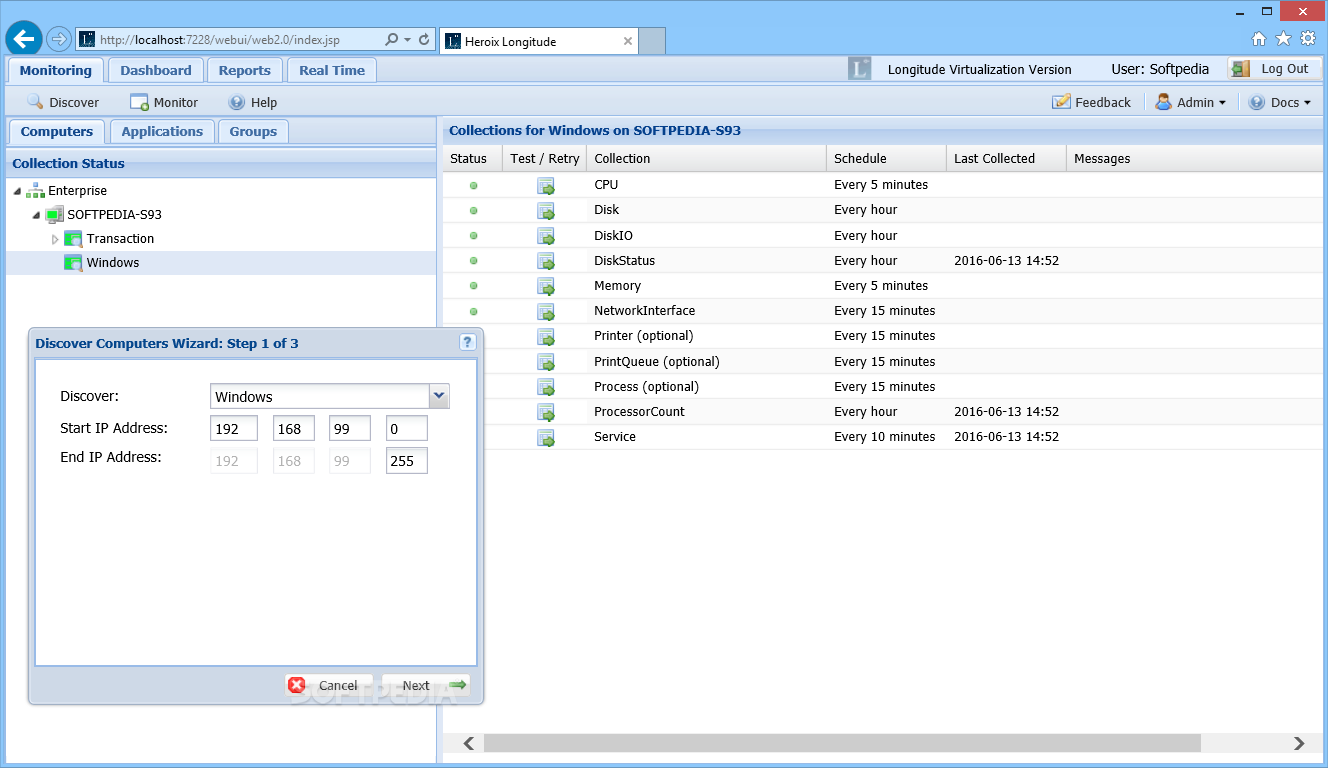The image size is (1328, 768).
Task: Click the NetworkInterface collection name
Action: point(645,311)
